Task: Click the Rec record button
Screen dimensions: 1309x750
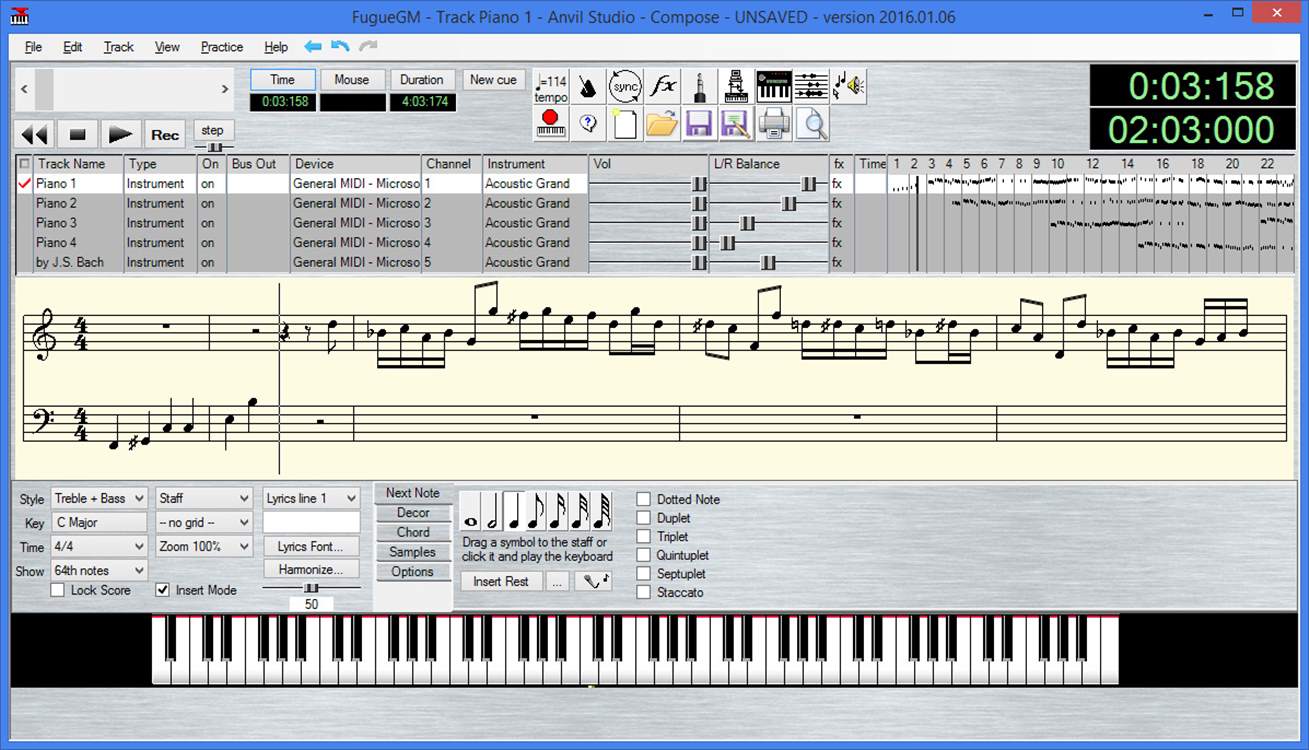Action: tap(165, 135)
